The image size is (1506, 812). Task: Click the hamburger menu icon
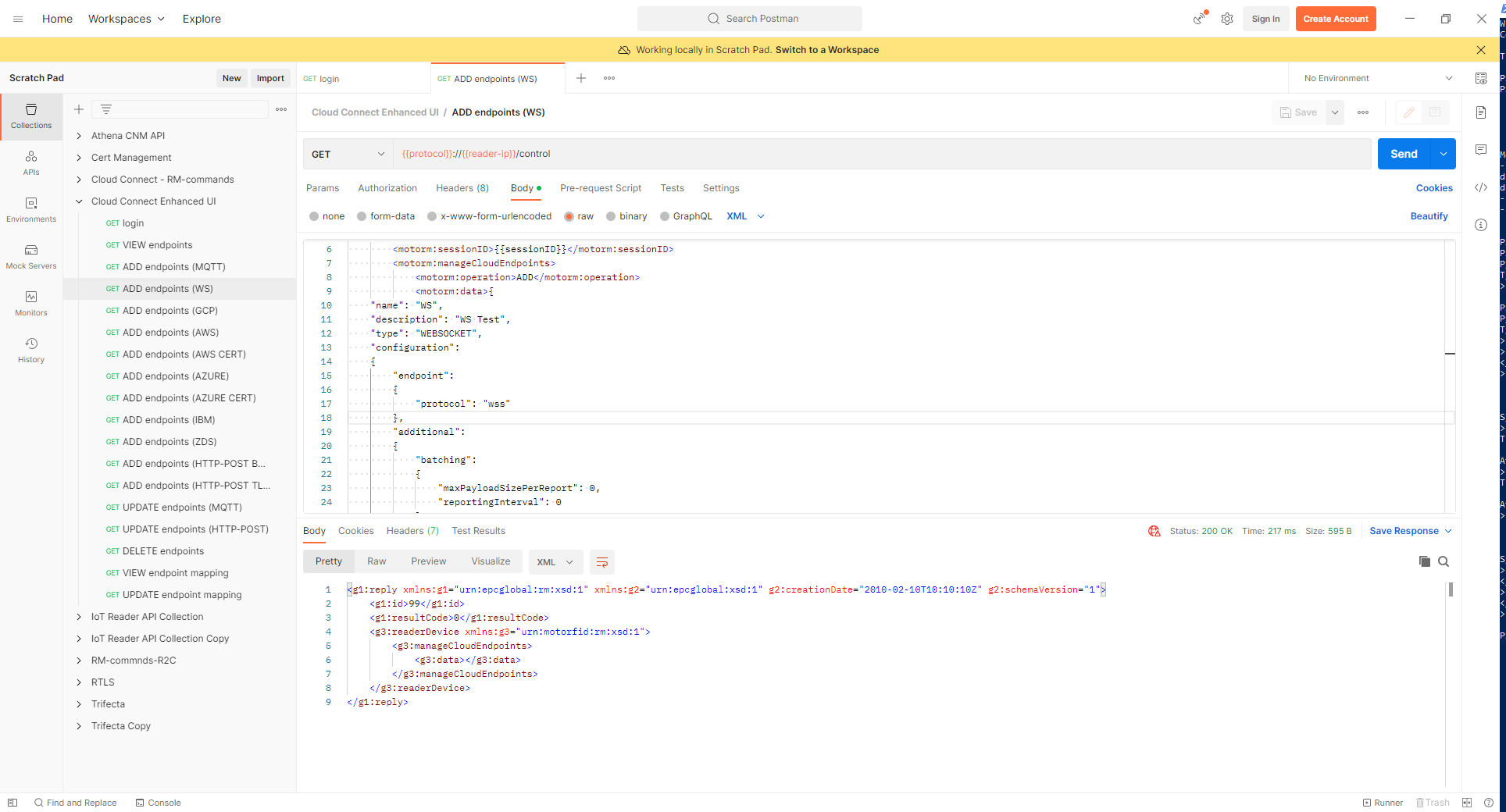[x=18, y=19]
